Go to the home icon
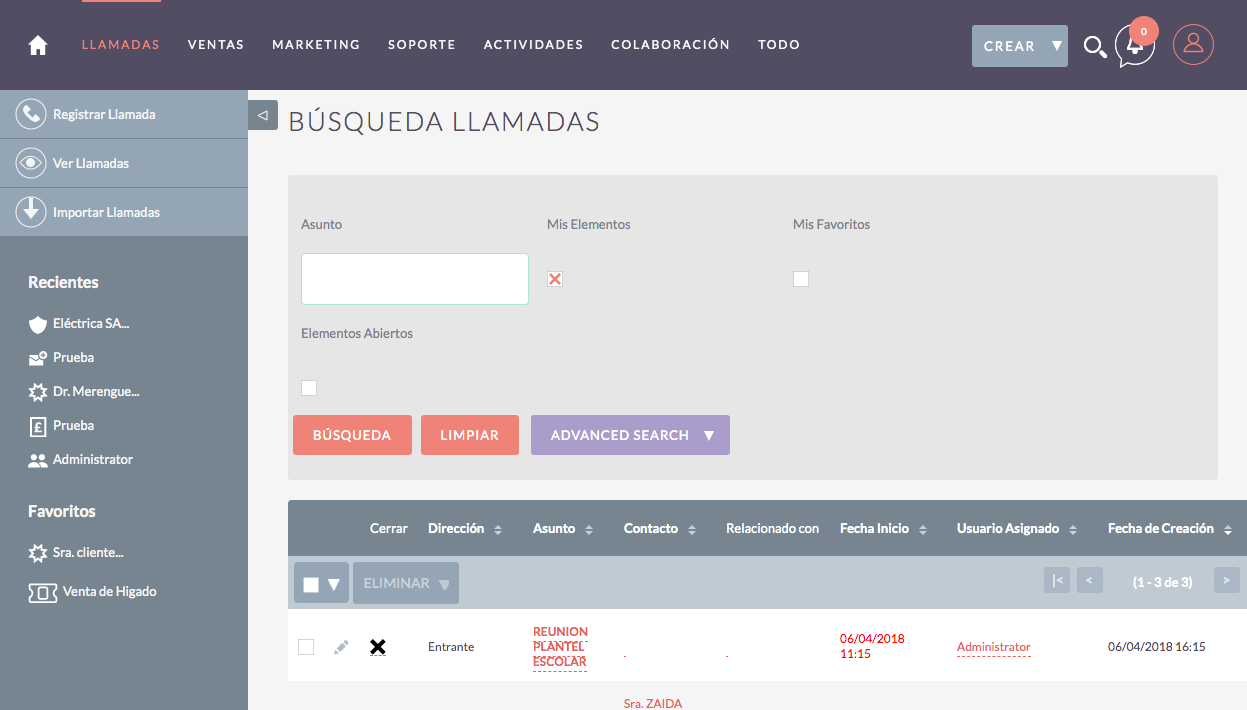 (x=38, y=45)
